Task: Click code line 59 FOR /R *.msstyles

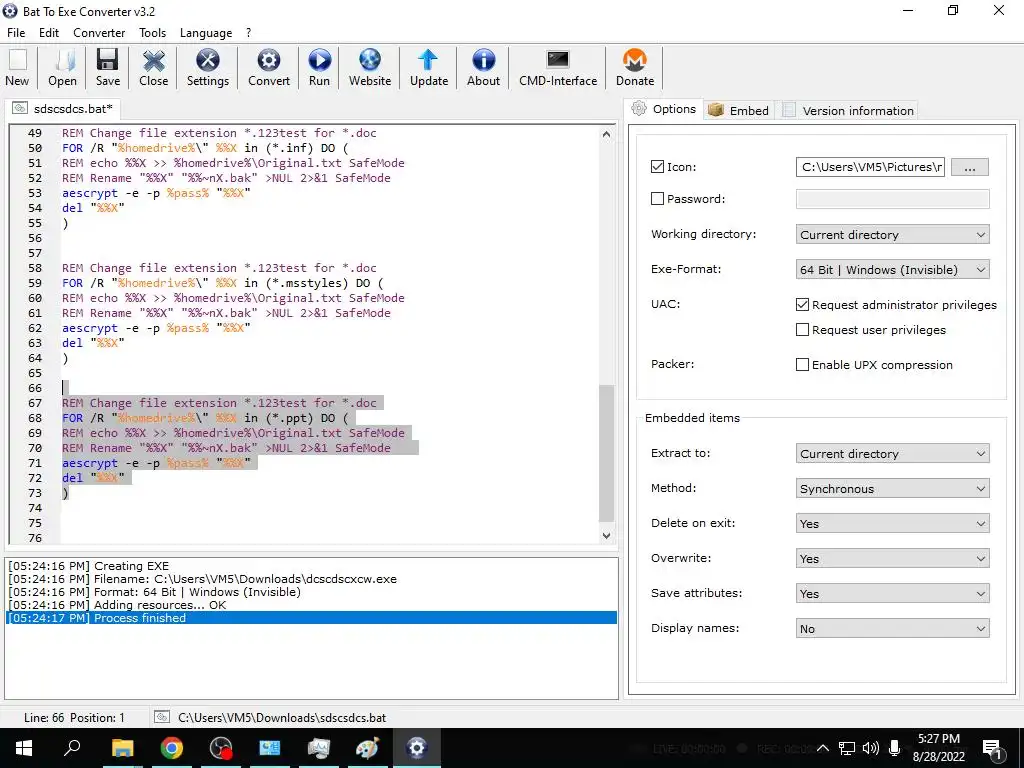Action: pyautogui.click(x=223, y=283)
